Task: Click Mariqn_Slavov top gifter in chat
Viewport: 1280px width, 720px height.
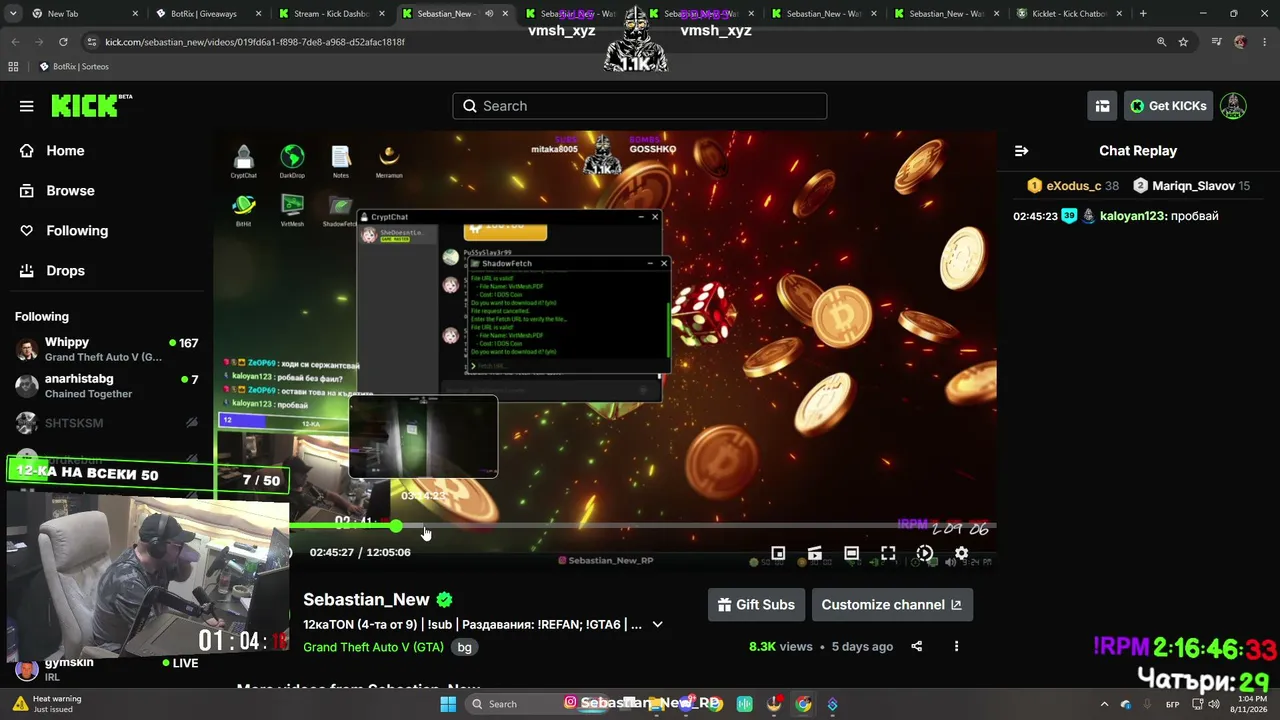Action: click(1191, 186)
